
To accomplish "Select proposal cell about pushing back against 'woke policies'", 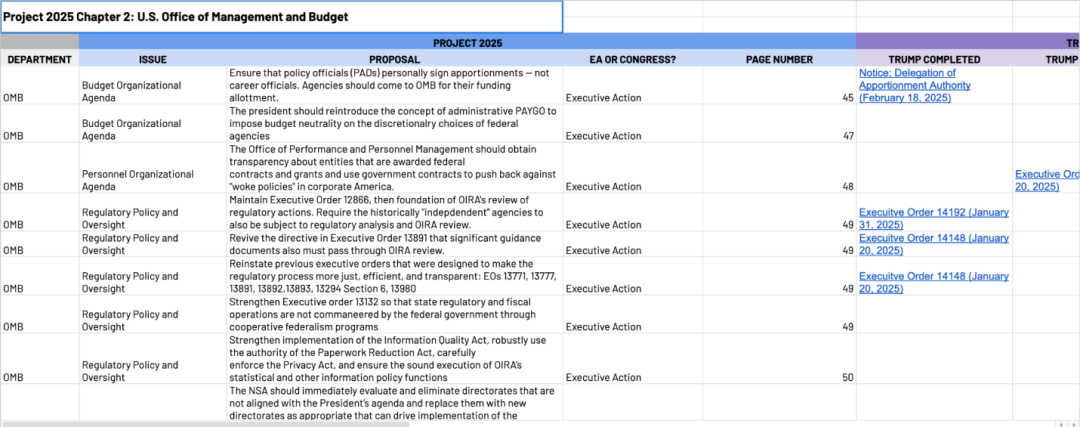I will pyautogui.click(x=394, y=168).
